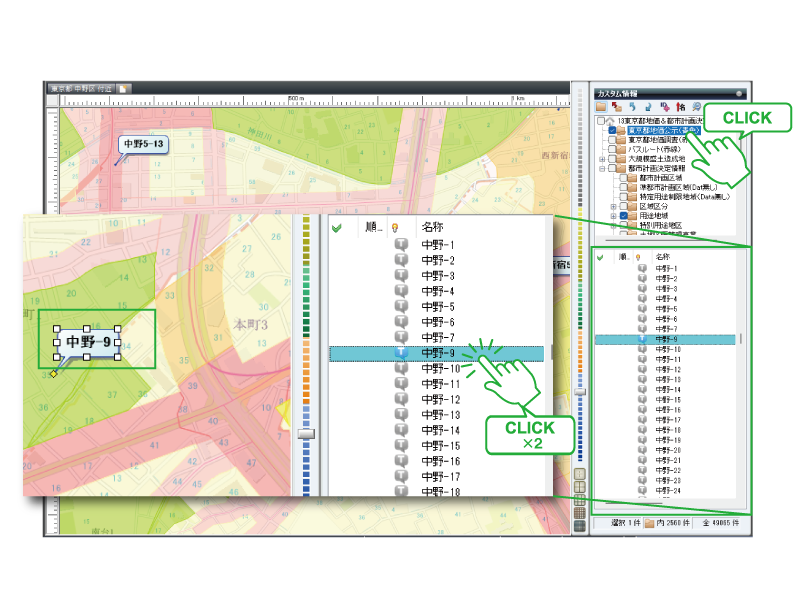Click the blue left-curved arrow toolbar icon
This screenshot has height=600, width=800.
pos(633,107)
